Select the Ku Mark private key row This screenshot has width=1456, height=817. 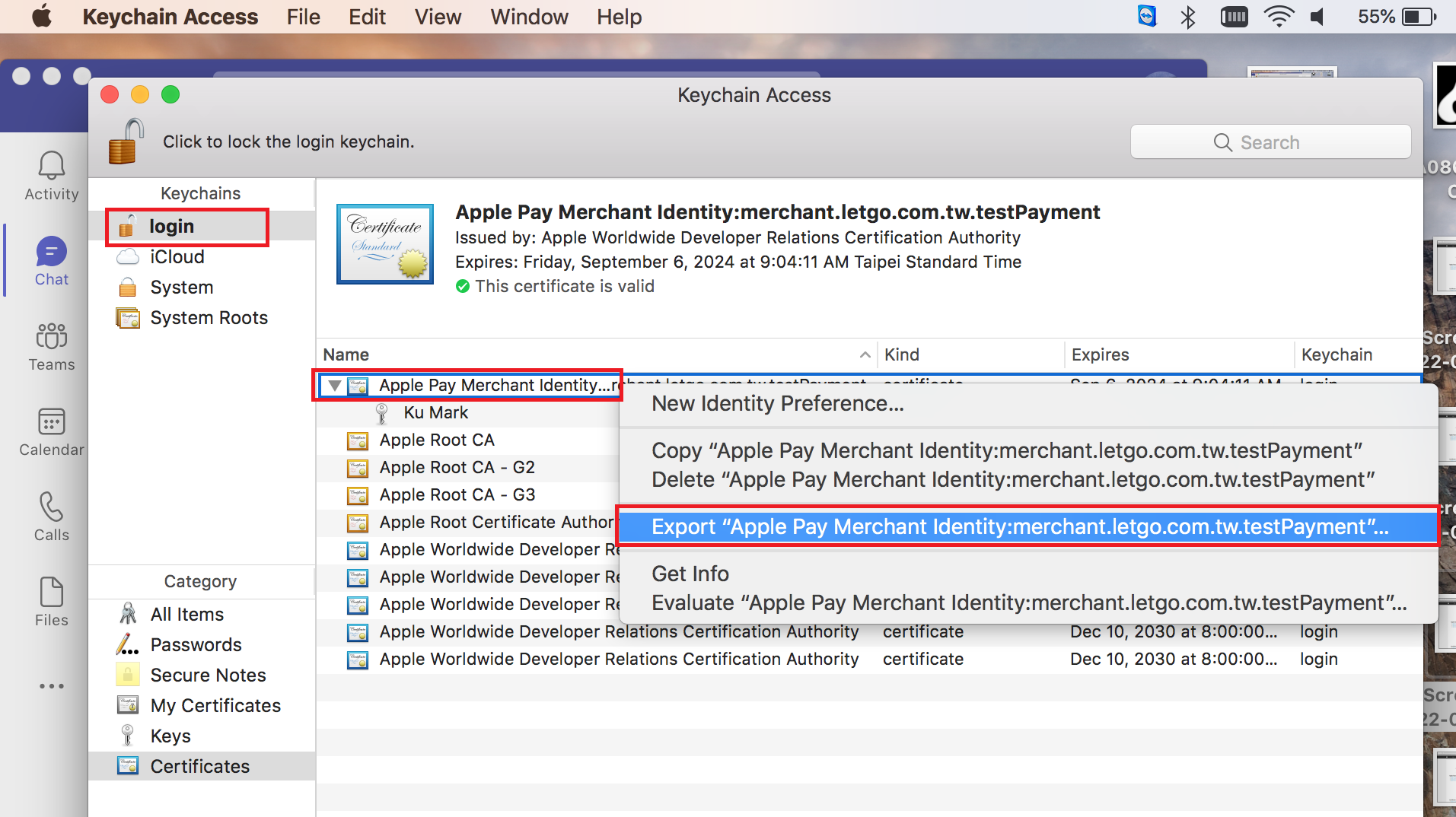435,412
